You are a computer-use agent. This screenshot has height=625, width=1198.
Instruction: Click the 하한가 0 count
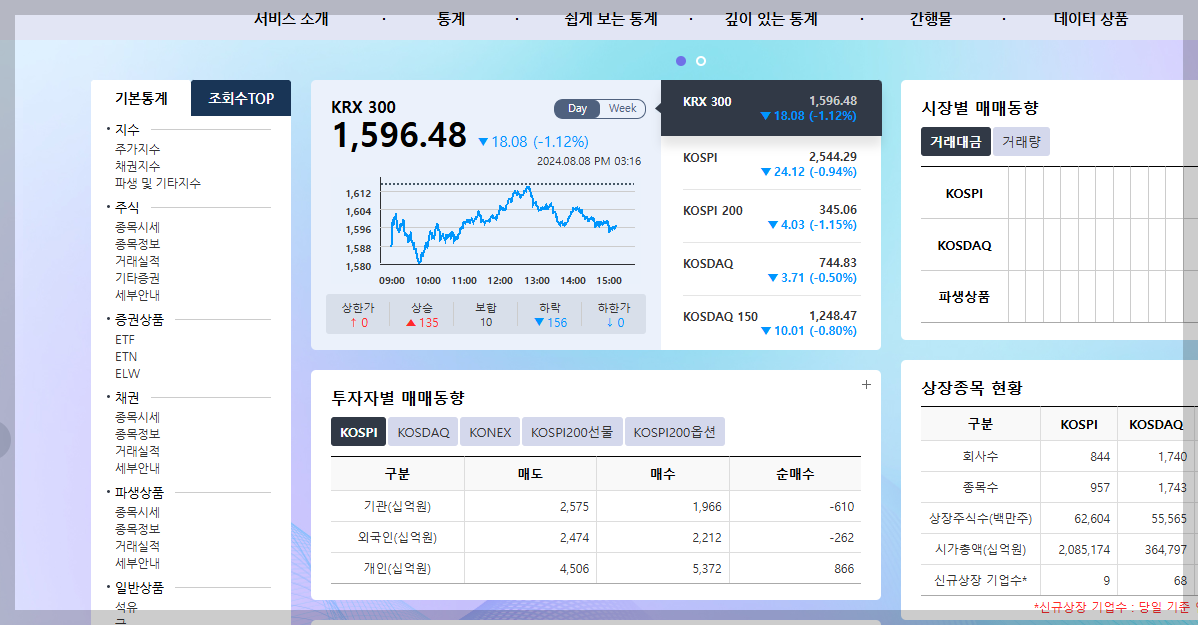click(x=614, y=322)
